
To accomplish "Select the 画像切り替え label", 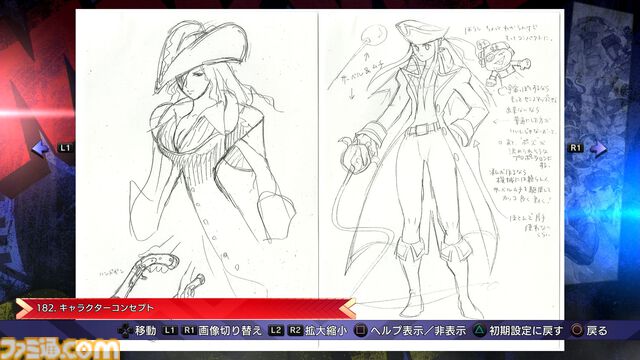I will pos(230,331).
